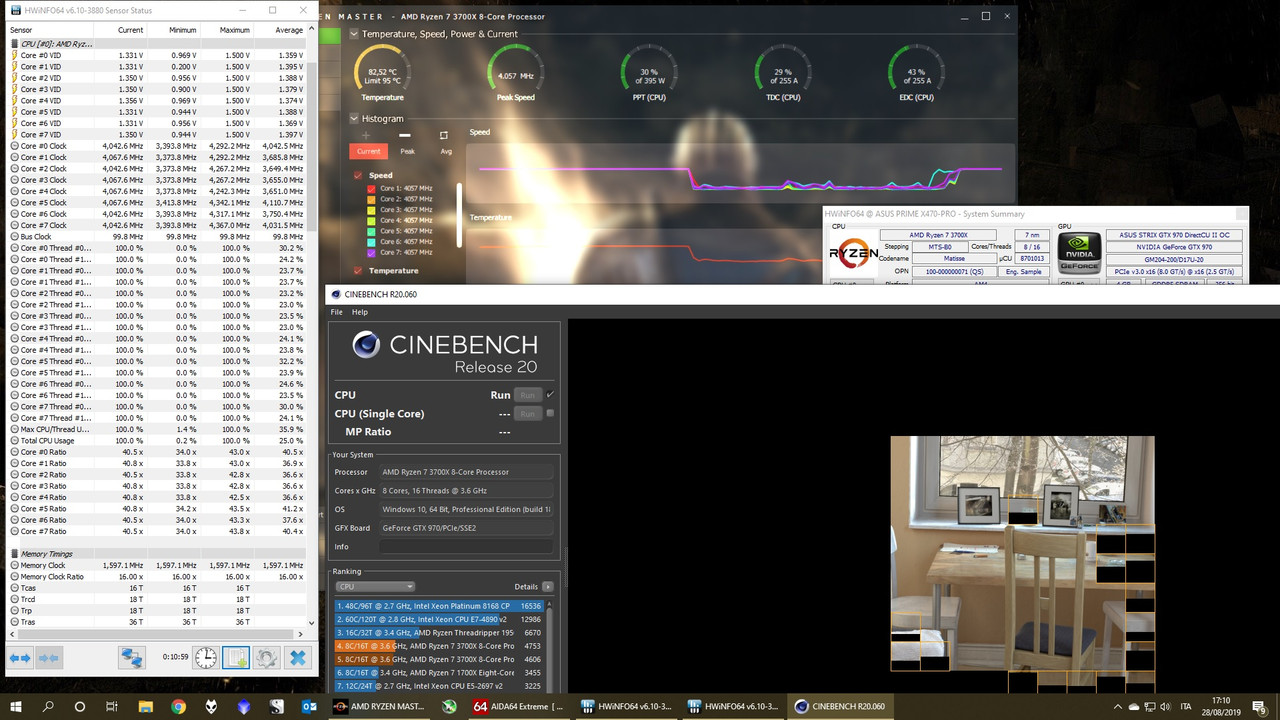Click HWiNFO shrink-columns inward arrows button
Image resolution: width=1280 pixels, height=720 pixels.
point(49,657)
